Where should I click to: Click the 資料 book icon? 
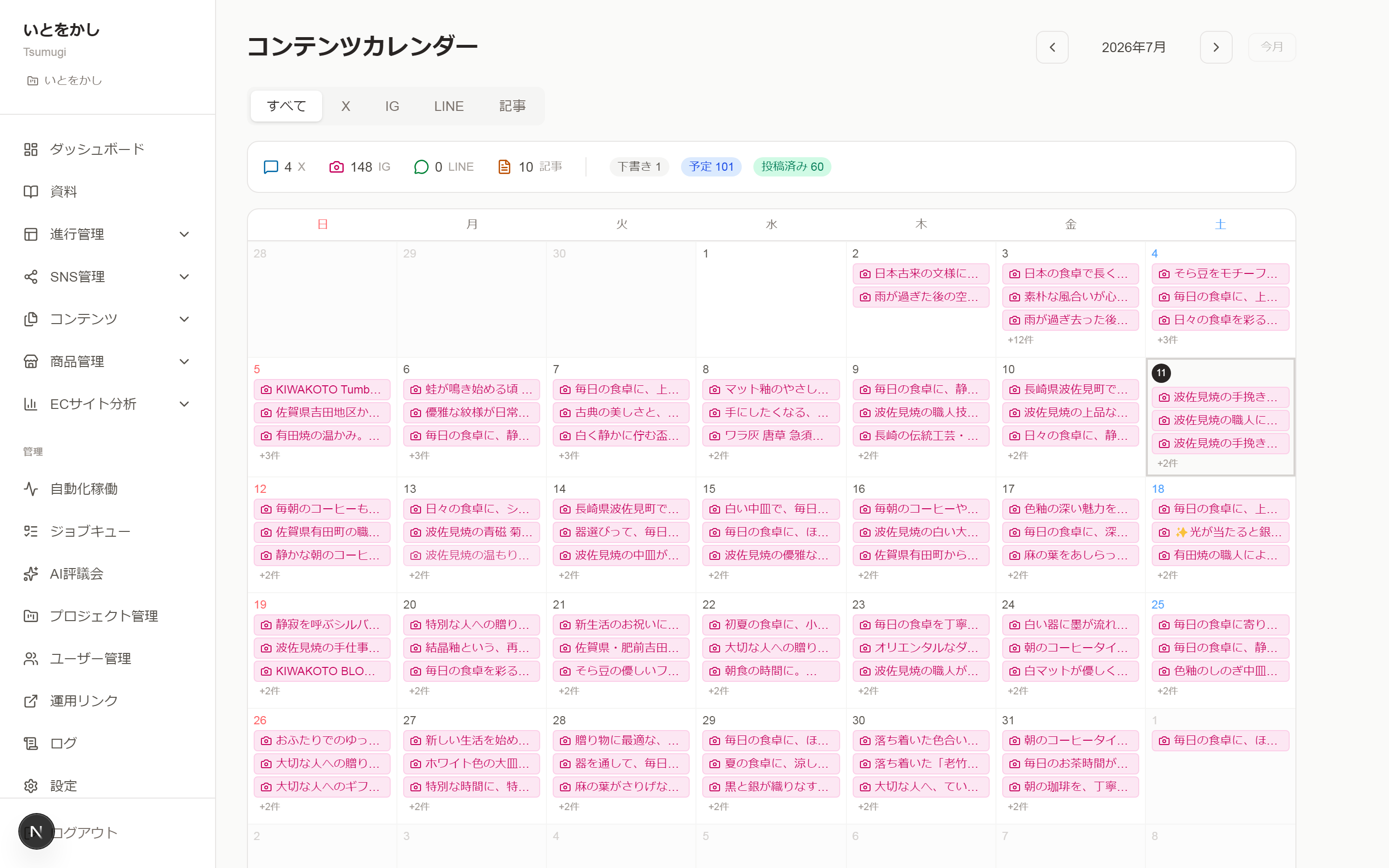tap(30, 192)
